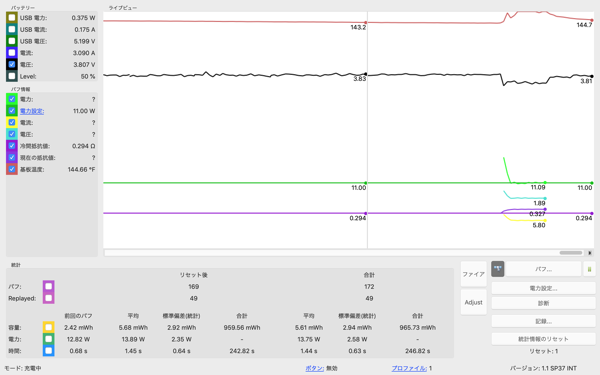Click the live view horizontal scrollbar thumb

[571, 253]
